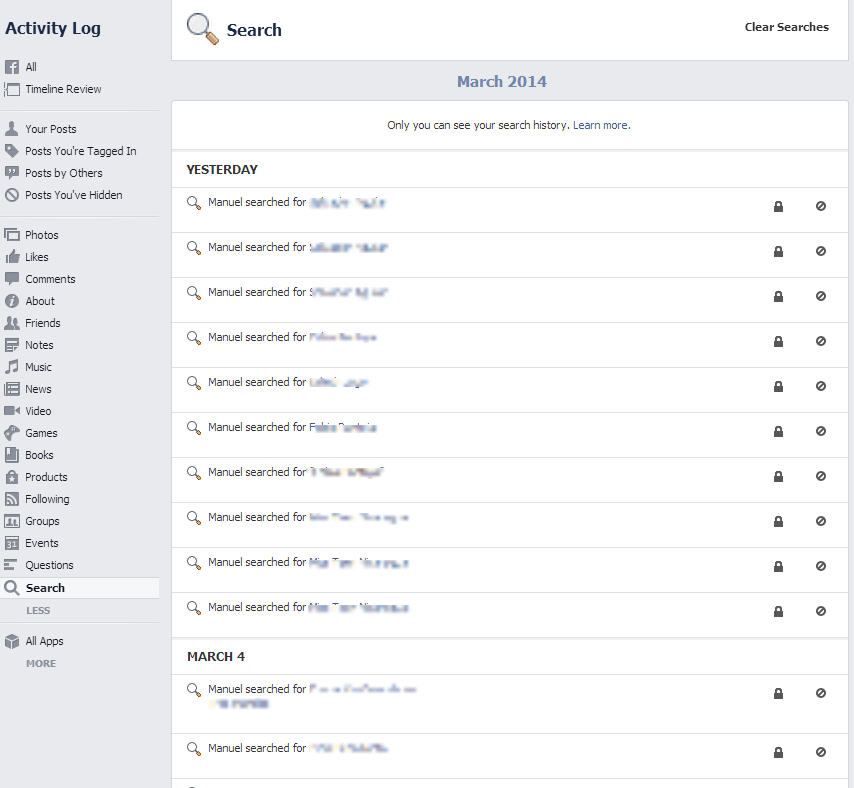Jump to the March 2014 heading
Viewport: 854px width, 788px height.
tap(502, 82)
